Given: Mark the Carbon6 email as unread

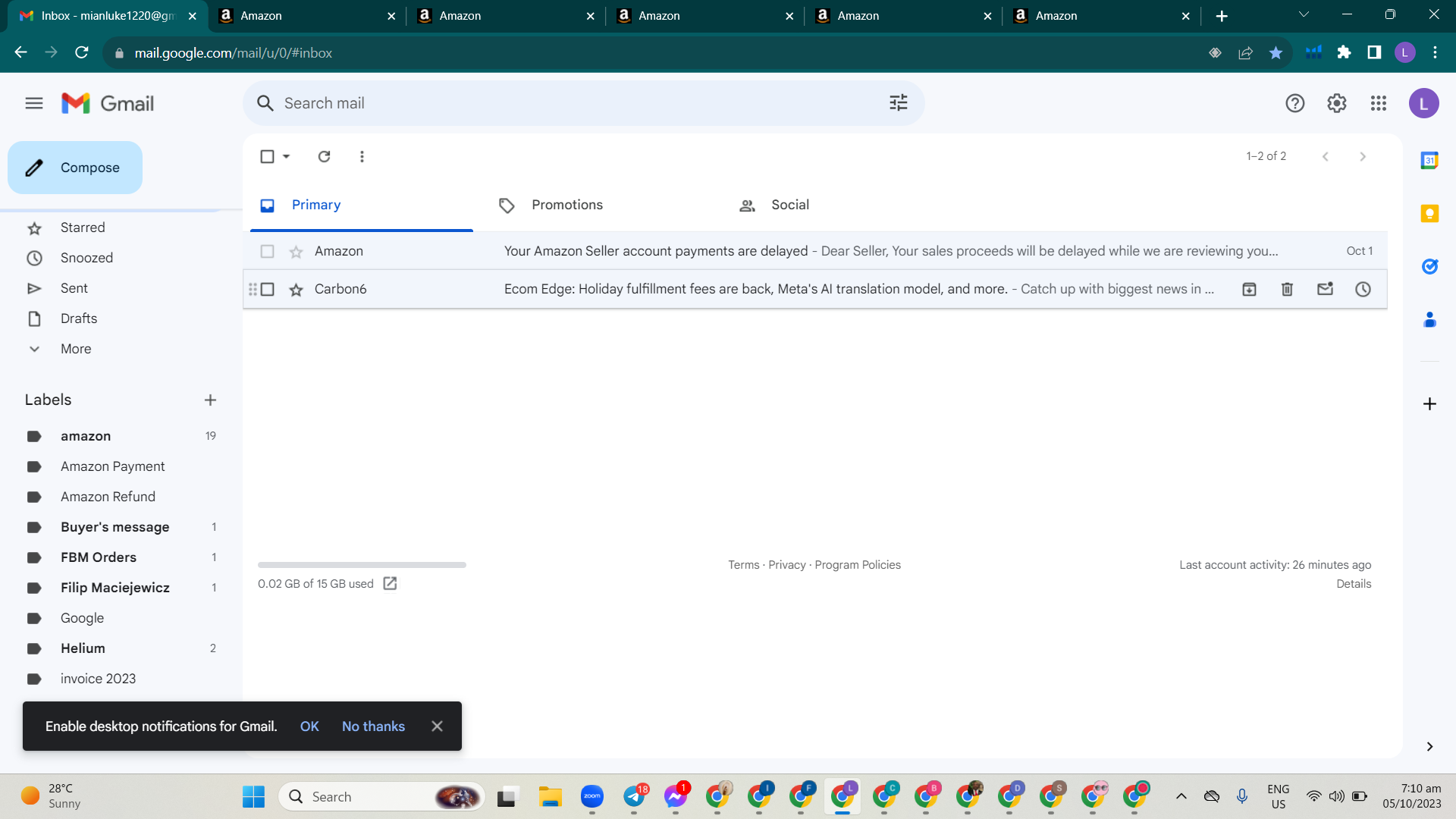Looking at the screenshot, I should click(x=1325, y=289).
